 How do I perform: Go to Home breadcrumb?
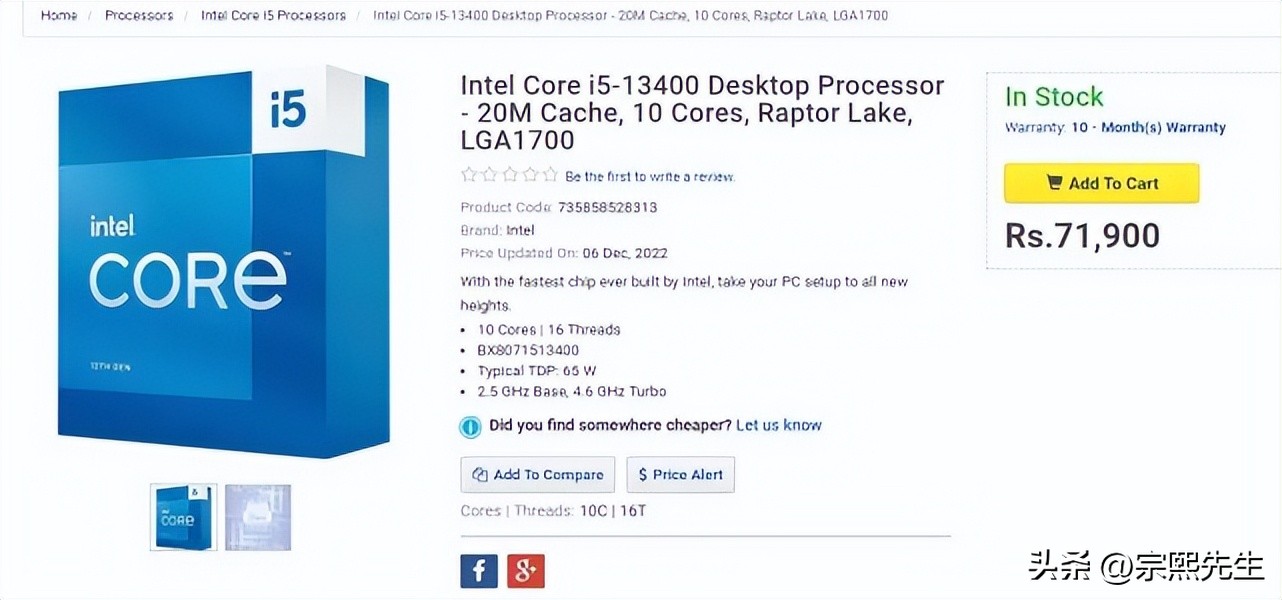(x=59, y=16)
